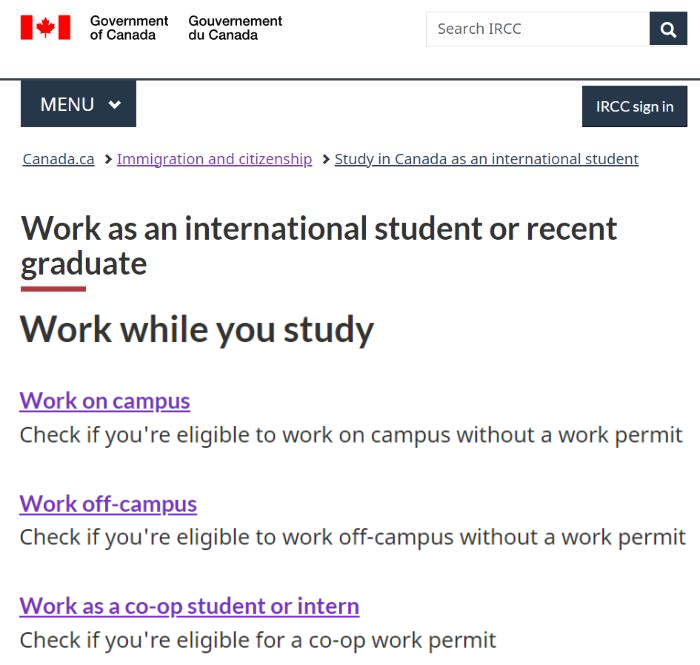Click the main heading Work as an international student
This screenshot has width=700, height=665.
click(x=319, y=246)
